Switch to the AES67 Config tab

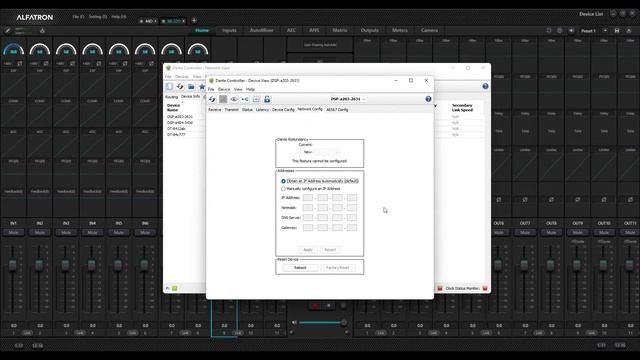coord(337,110)
